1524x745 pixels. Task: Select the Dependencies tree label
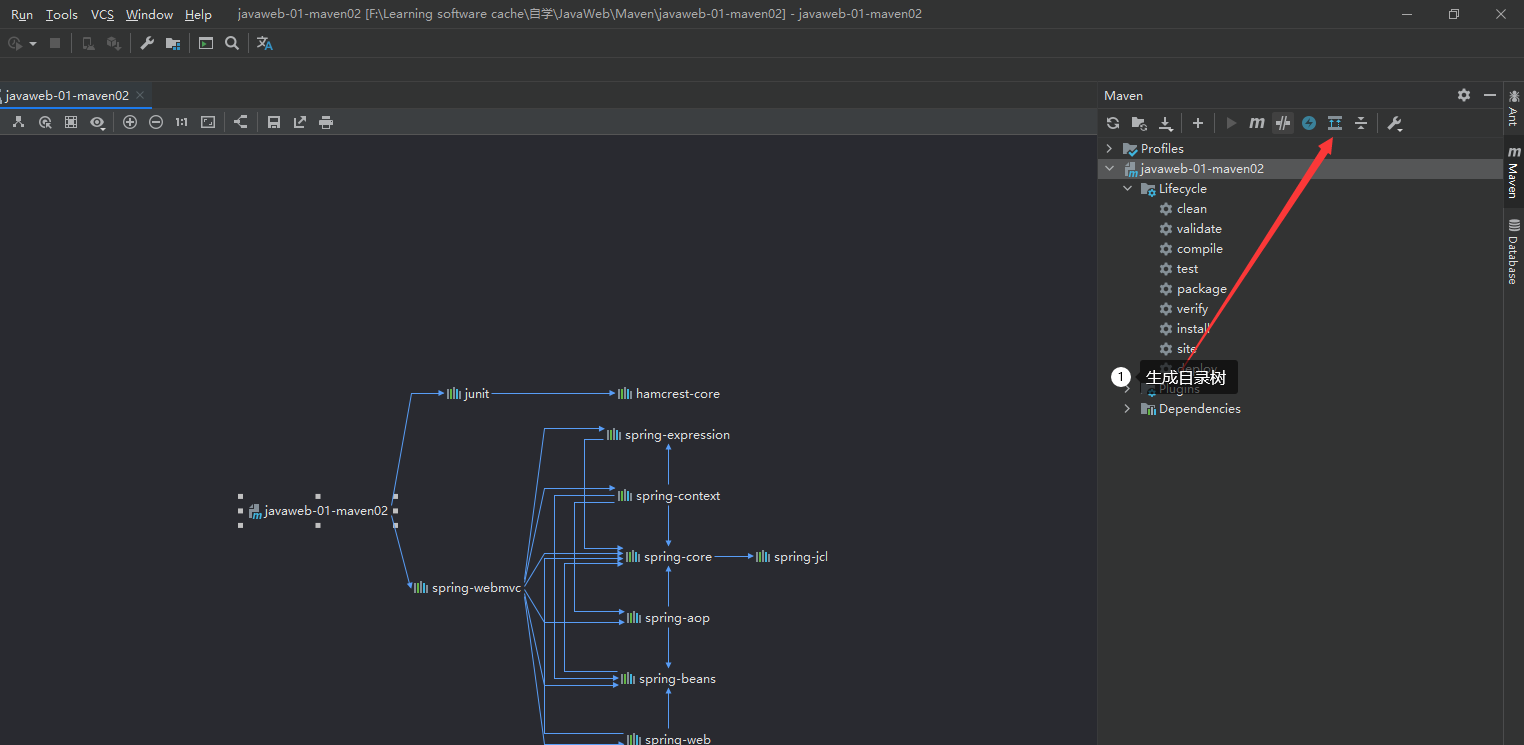click(1200, 408)
